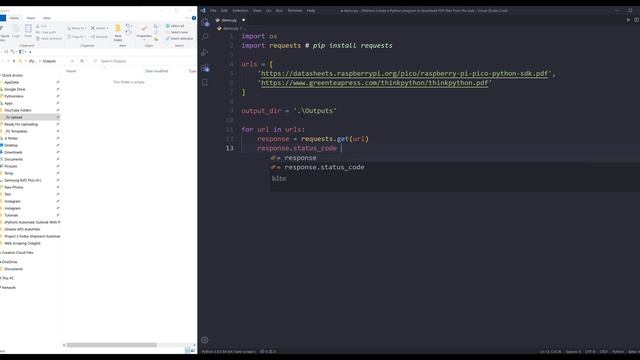Click Copy path in File Explorer ribbon
The height and width of the screenshot is (360, 640).
[46, 32]
